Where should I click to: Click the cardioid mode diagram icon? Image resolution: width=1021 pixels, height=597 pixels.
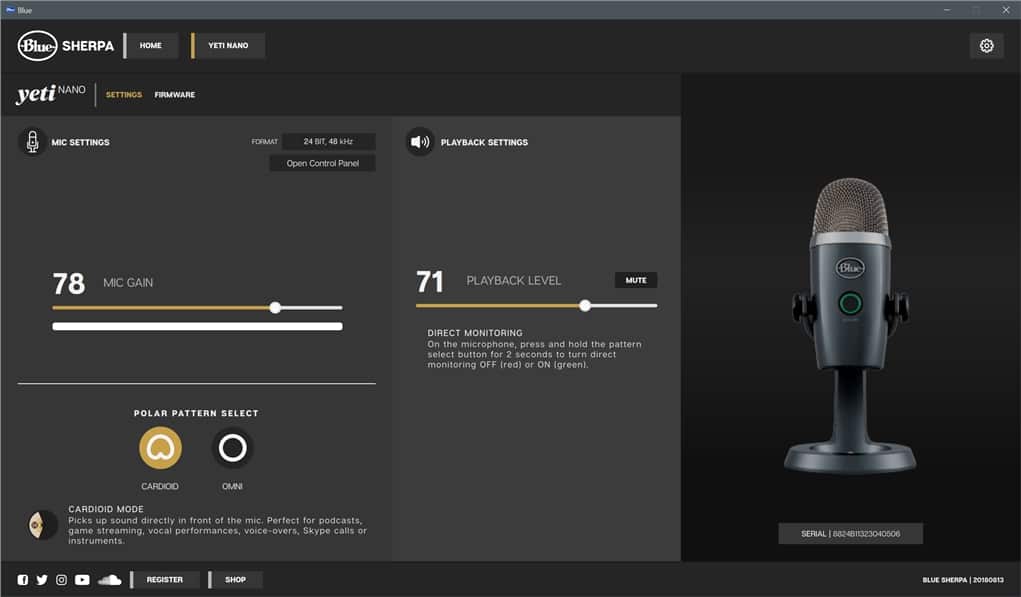coord(43,525)
